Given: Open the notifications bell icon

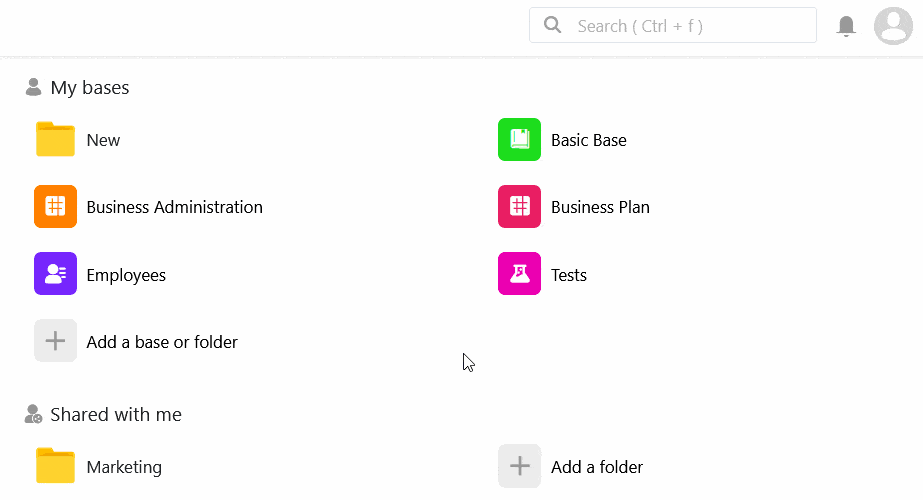Looking at the screenshot, I should 846,26.
